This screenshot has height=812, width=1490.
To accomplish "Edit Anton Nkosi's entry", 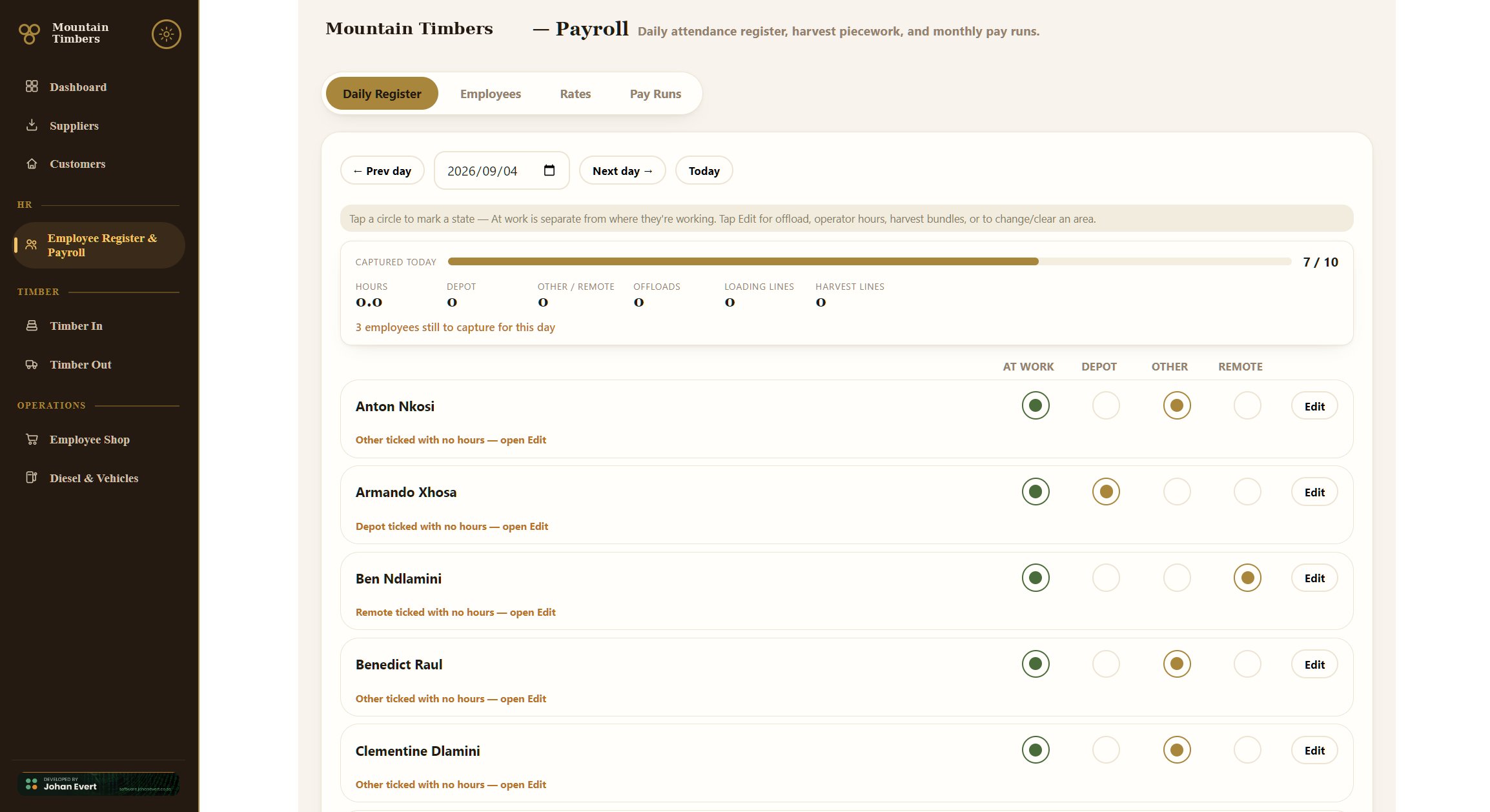I will (1314, 406).
